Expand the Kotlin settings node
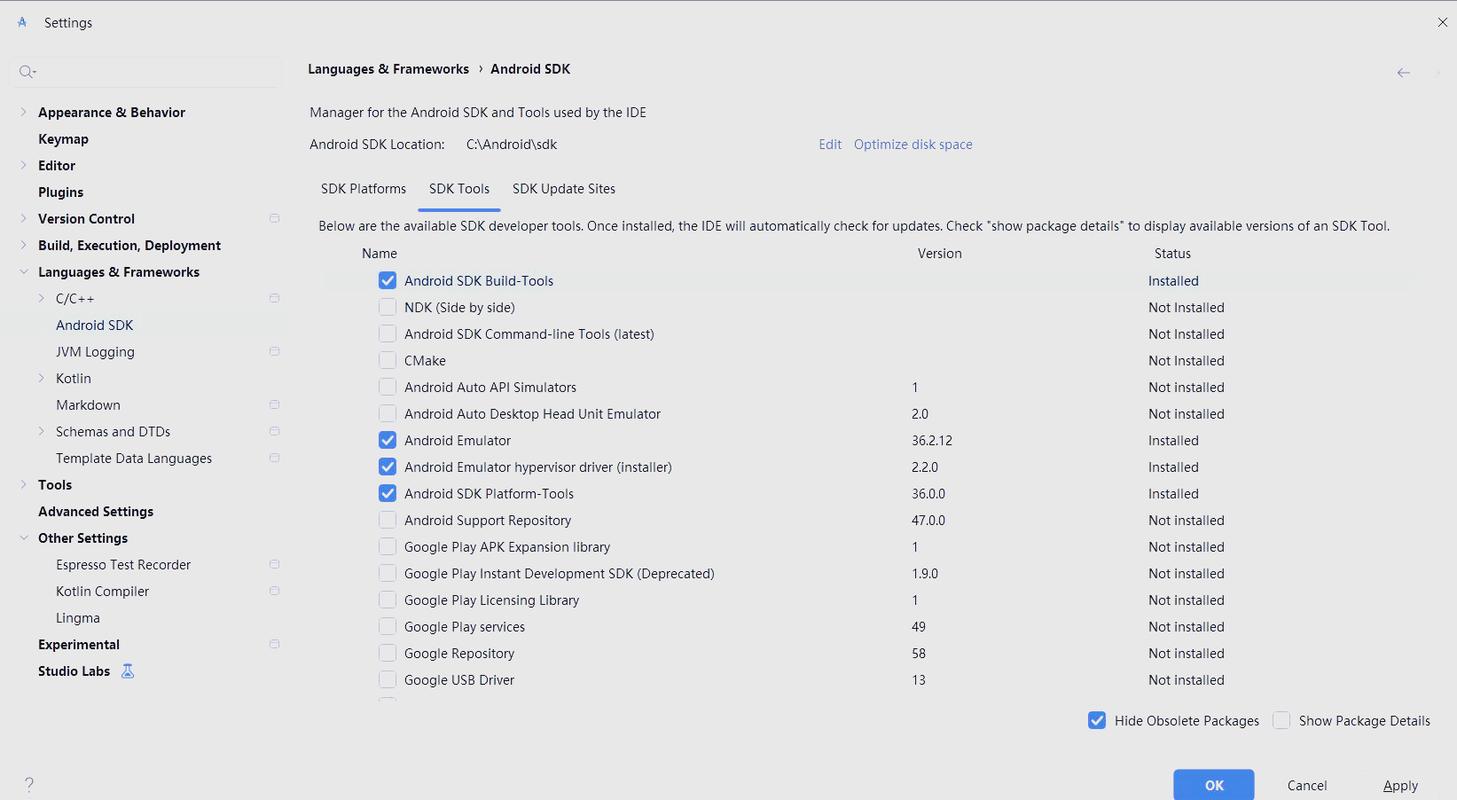1457x800 pixels. click(x=41, y=378)
